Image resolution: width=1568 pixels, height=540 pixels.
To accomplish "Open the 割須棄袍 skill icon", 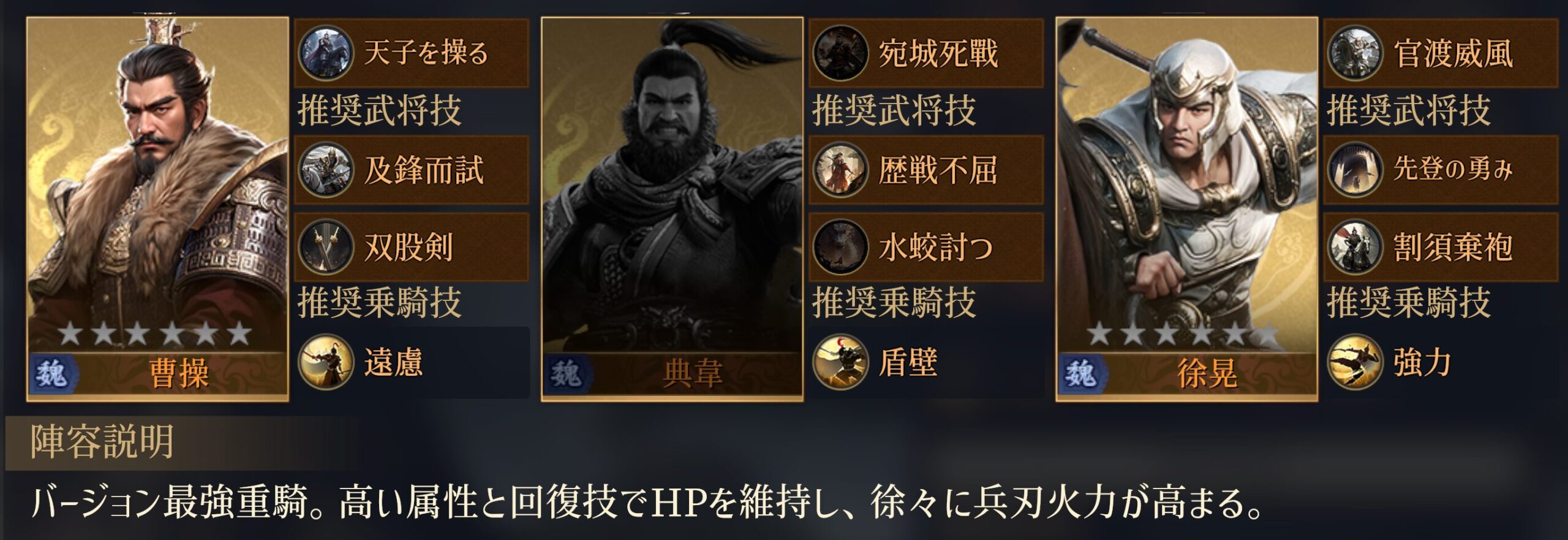I will click(1355, 247).
